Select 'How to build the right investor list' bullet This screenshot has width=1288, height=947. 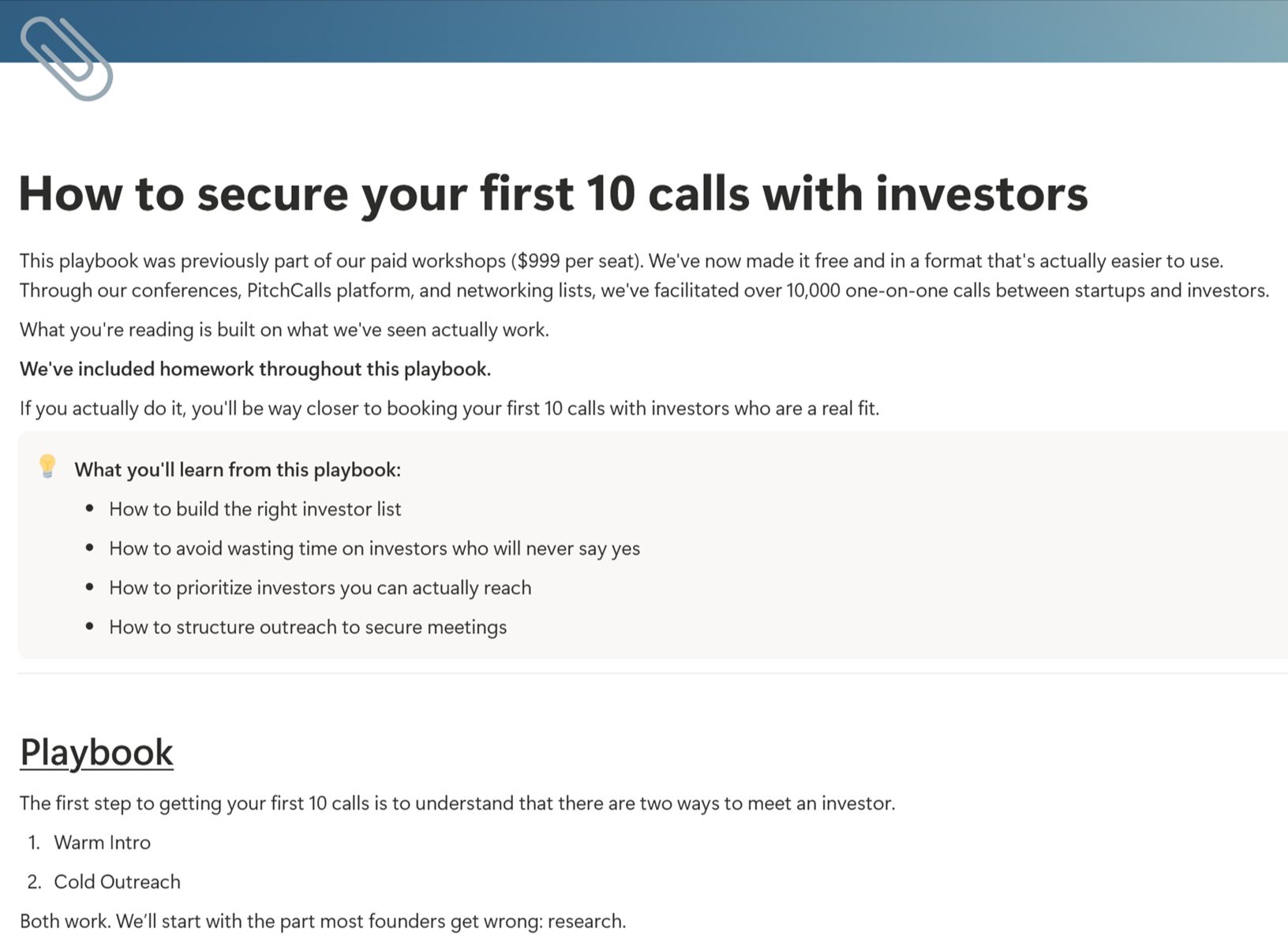(x=255, y=509)
